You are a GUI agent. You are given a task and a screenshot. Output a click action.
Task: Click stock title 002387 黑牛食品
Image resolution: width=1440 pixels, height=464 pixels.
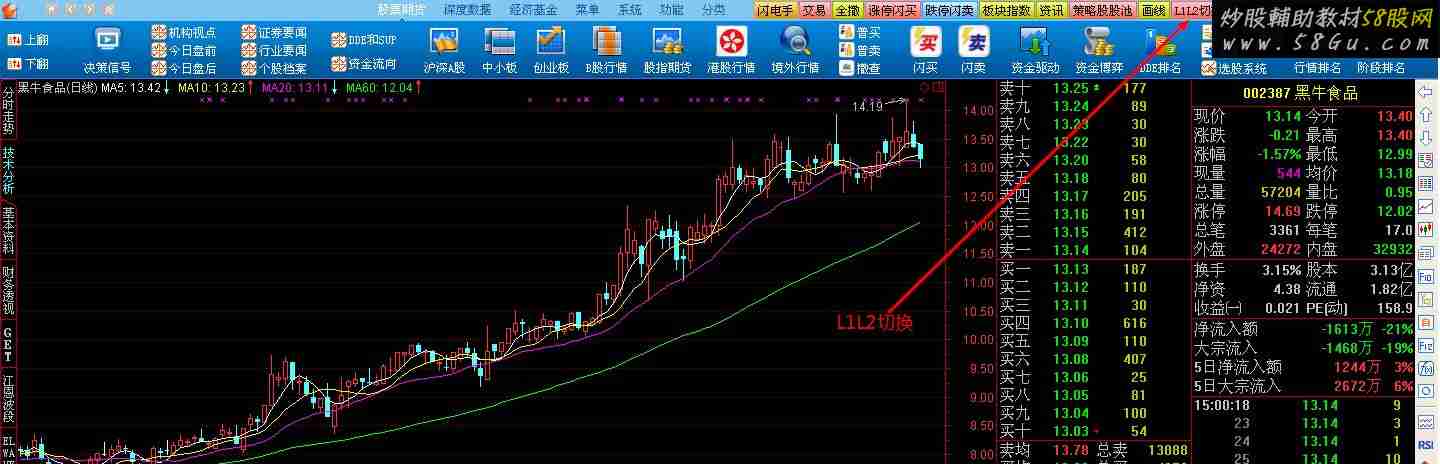pyautogui.click(x=1301, y=93)
